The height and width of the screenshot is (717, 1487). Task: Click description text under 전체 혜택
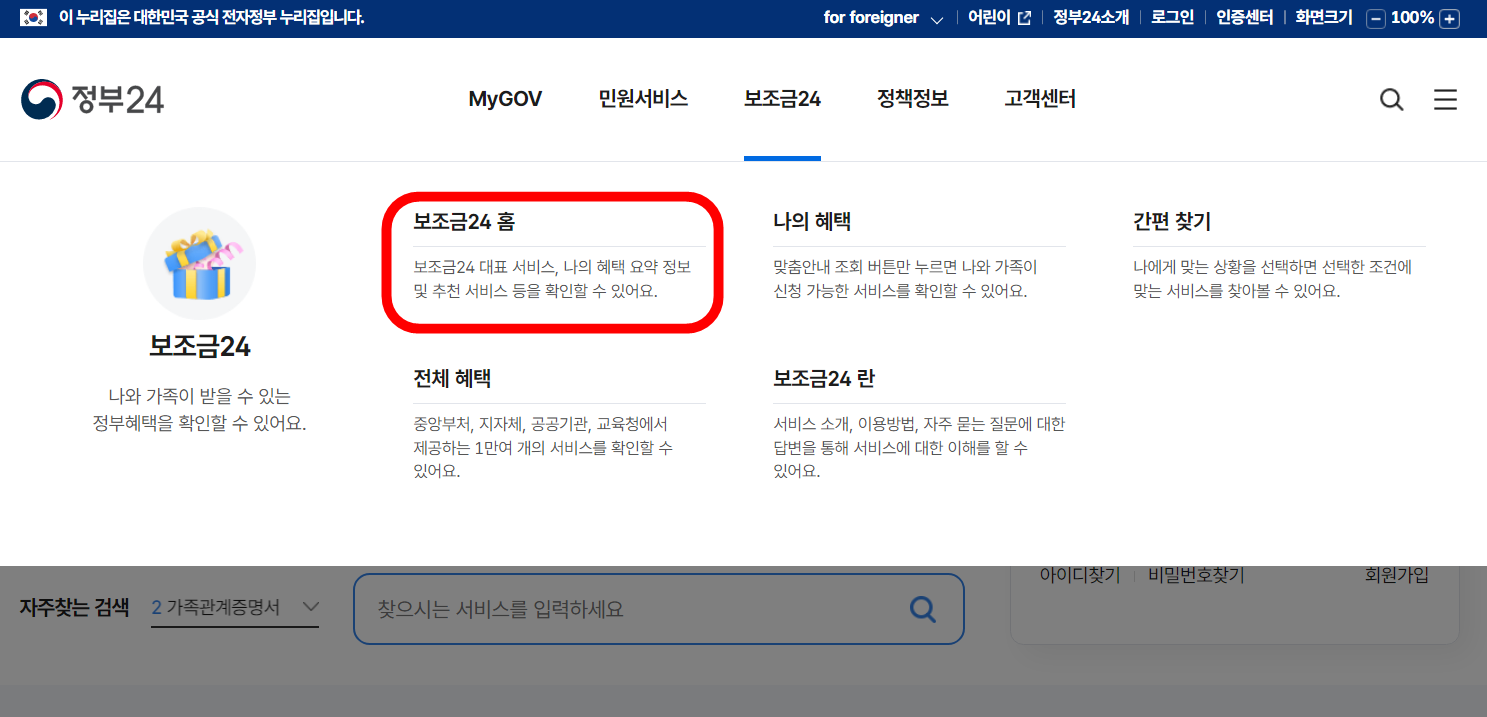[543, 447]
